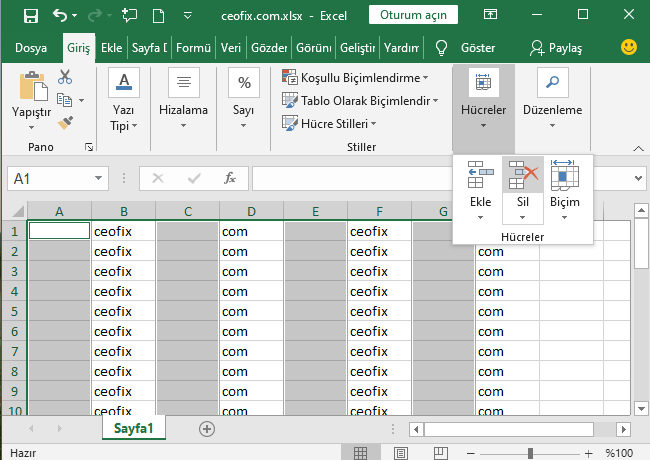Save the workbook with the floppy icon

coord(31,16)
